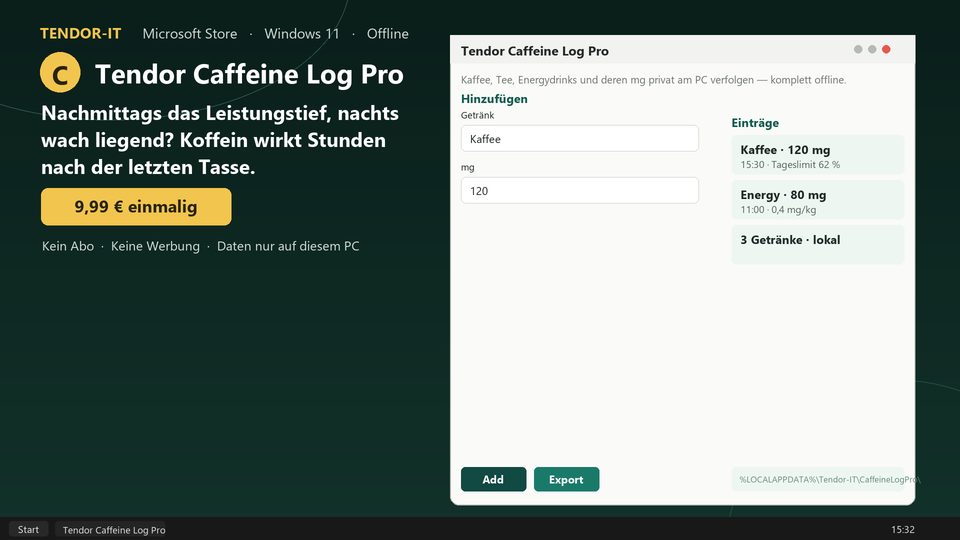Click the window title Tendor Caffeine Log Pro

pos(534,51)
